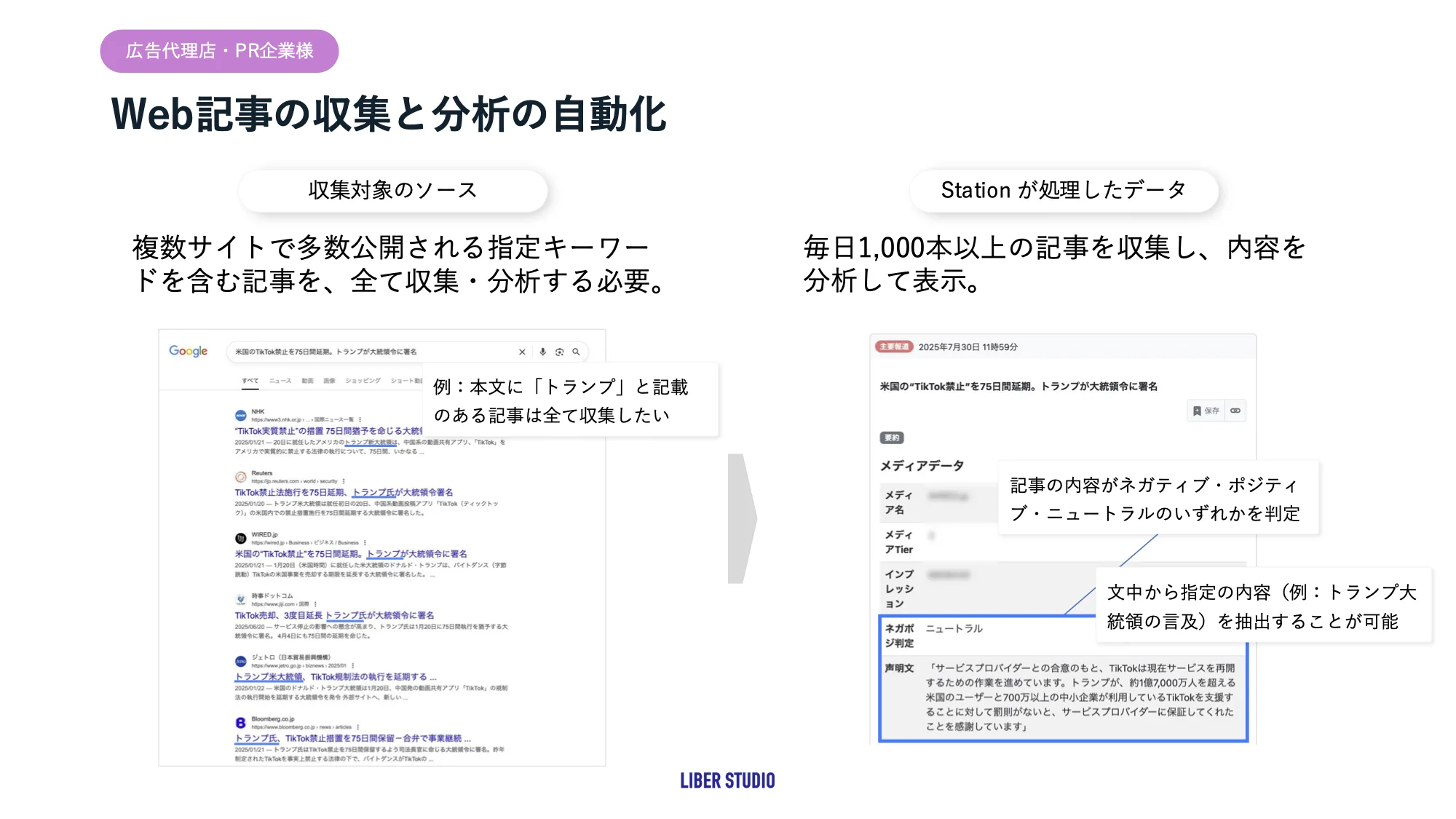This screenshot has height=819, width=1456.
Task: Open the three-dot menu next to the NHK URL
Action: click(x=360, y=419)
